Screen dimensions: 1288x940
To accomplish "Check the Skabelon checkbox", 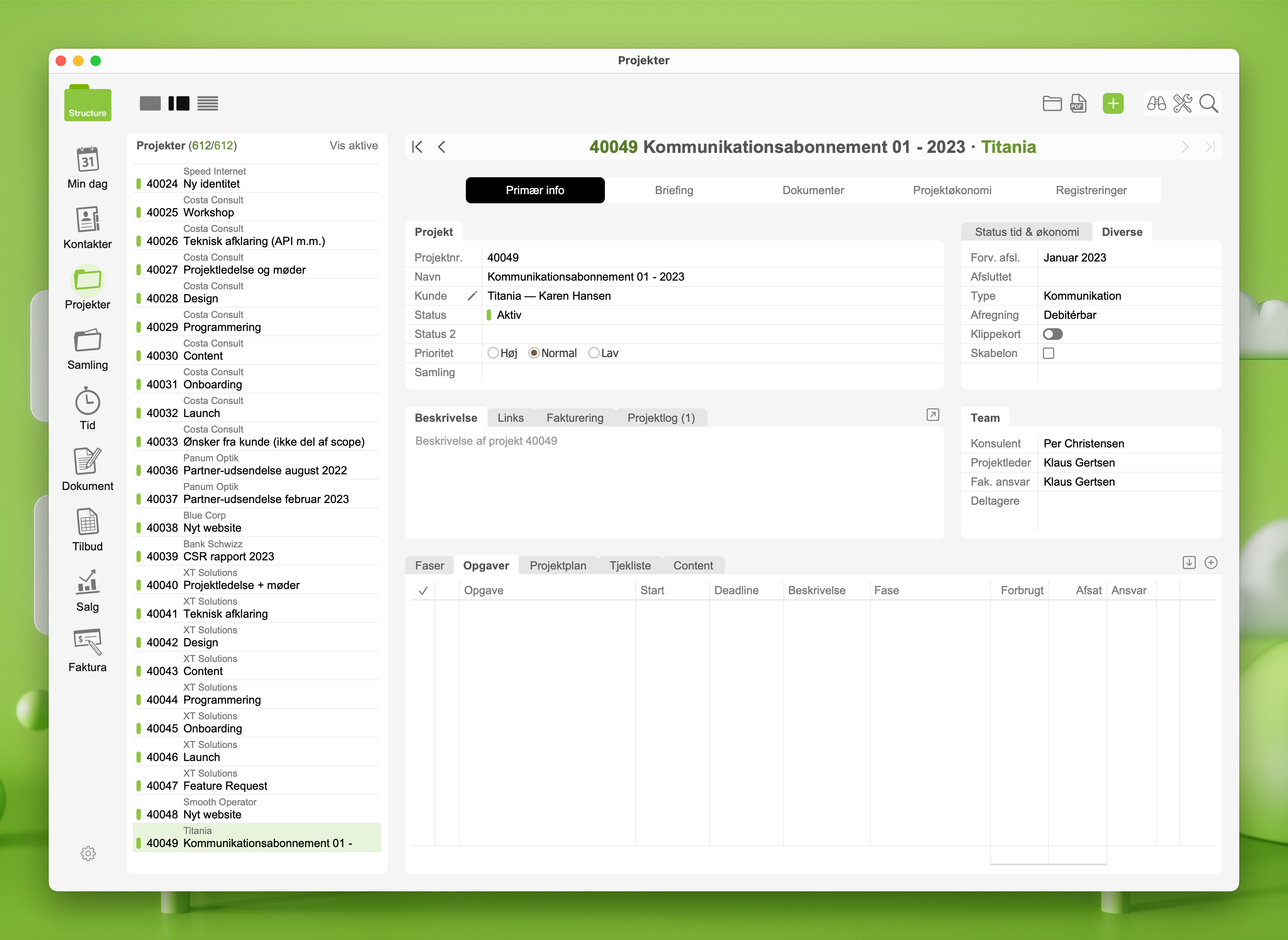I will [1049, 353].
